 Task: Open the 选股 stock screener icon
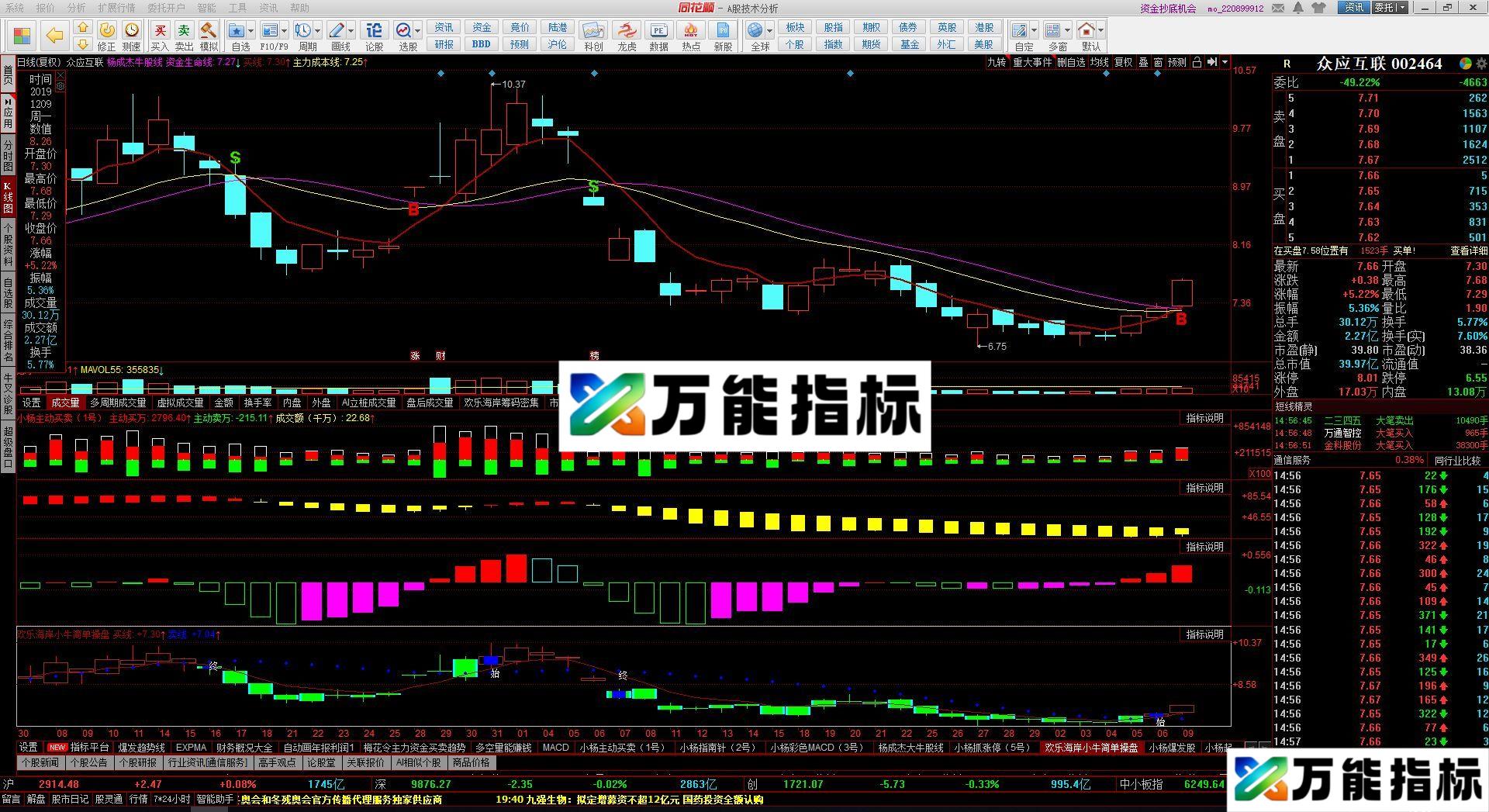[404, 31]
